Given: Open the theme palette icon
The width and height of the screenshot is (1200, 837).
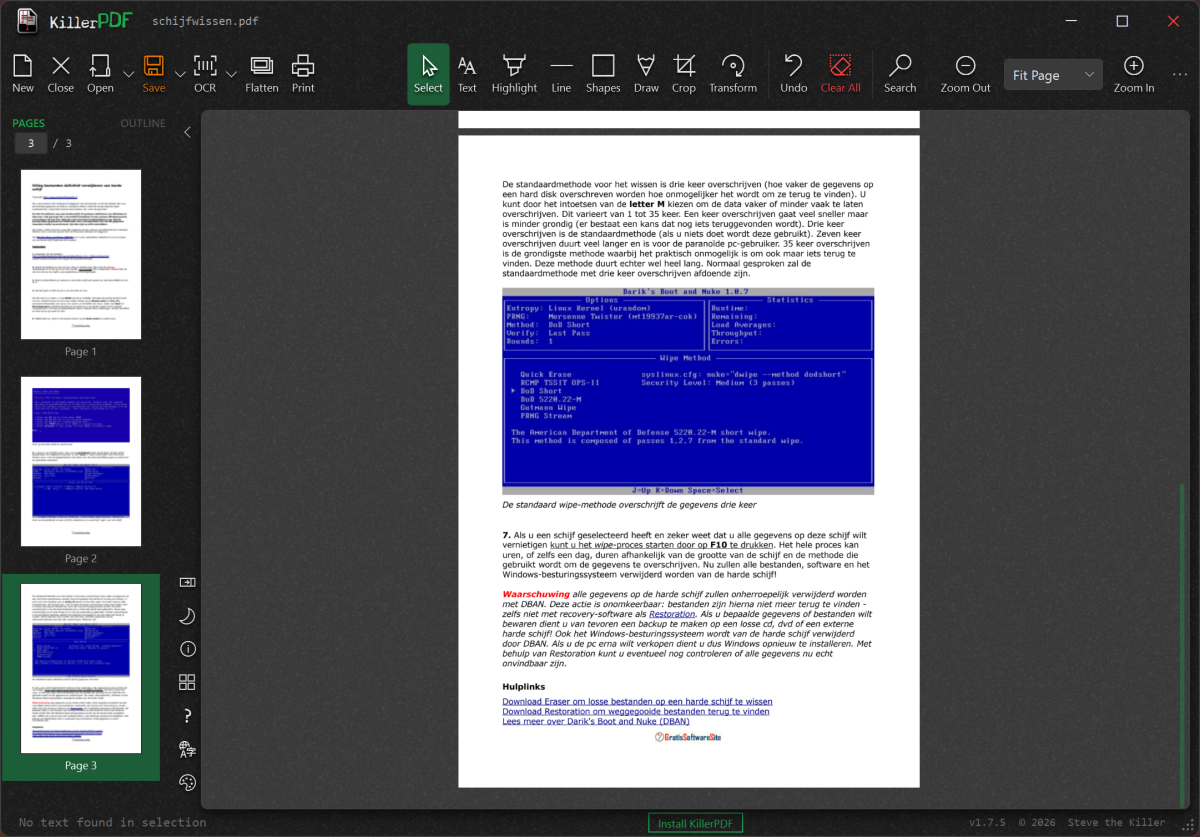Looking at the screenshot, I should [x=187, y=782].
